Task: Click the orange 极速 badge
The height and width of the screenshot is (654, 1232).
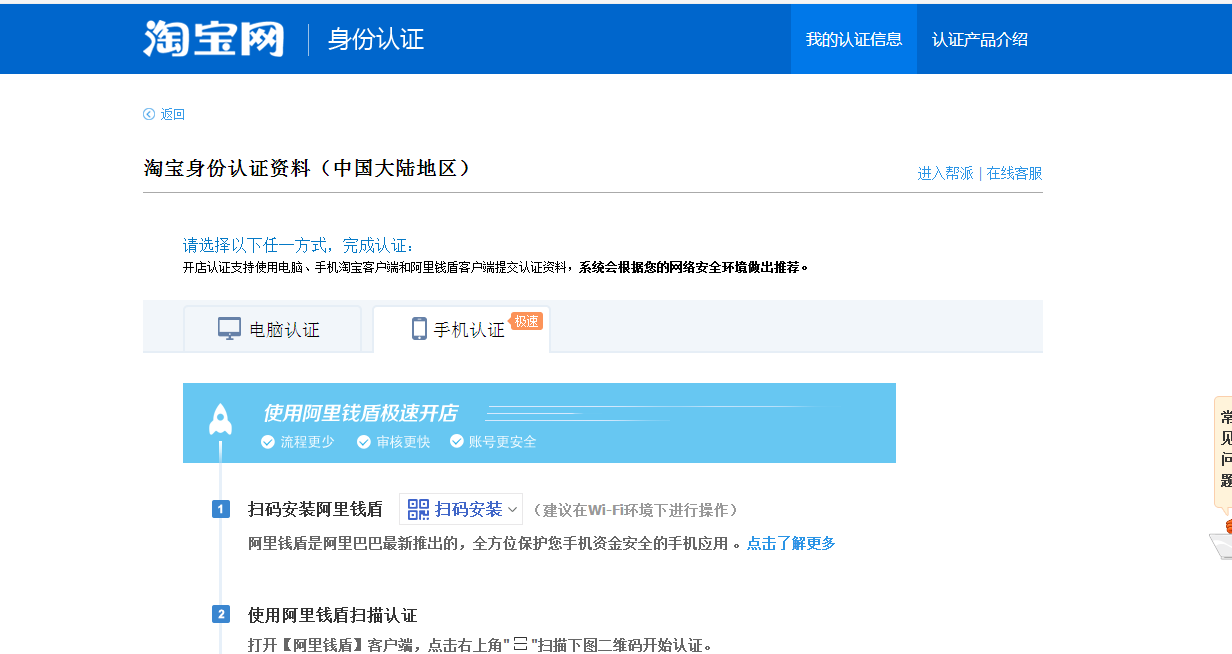Action: tap(526, 321)
